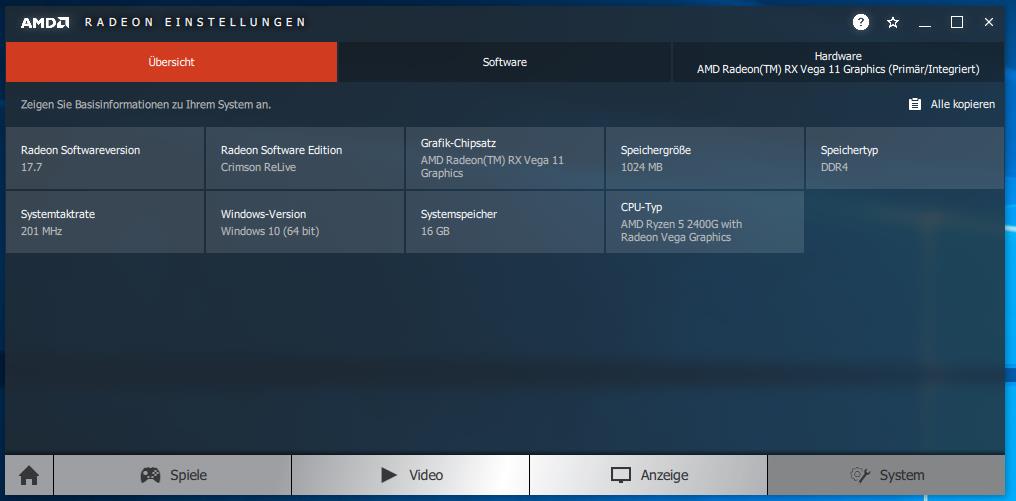Go to the home icon button
1016x501 pixels.
click(29, 475)
